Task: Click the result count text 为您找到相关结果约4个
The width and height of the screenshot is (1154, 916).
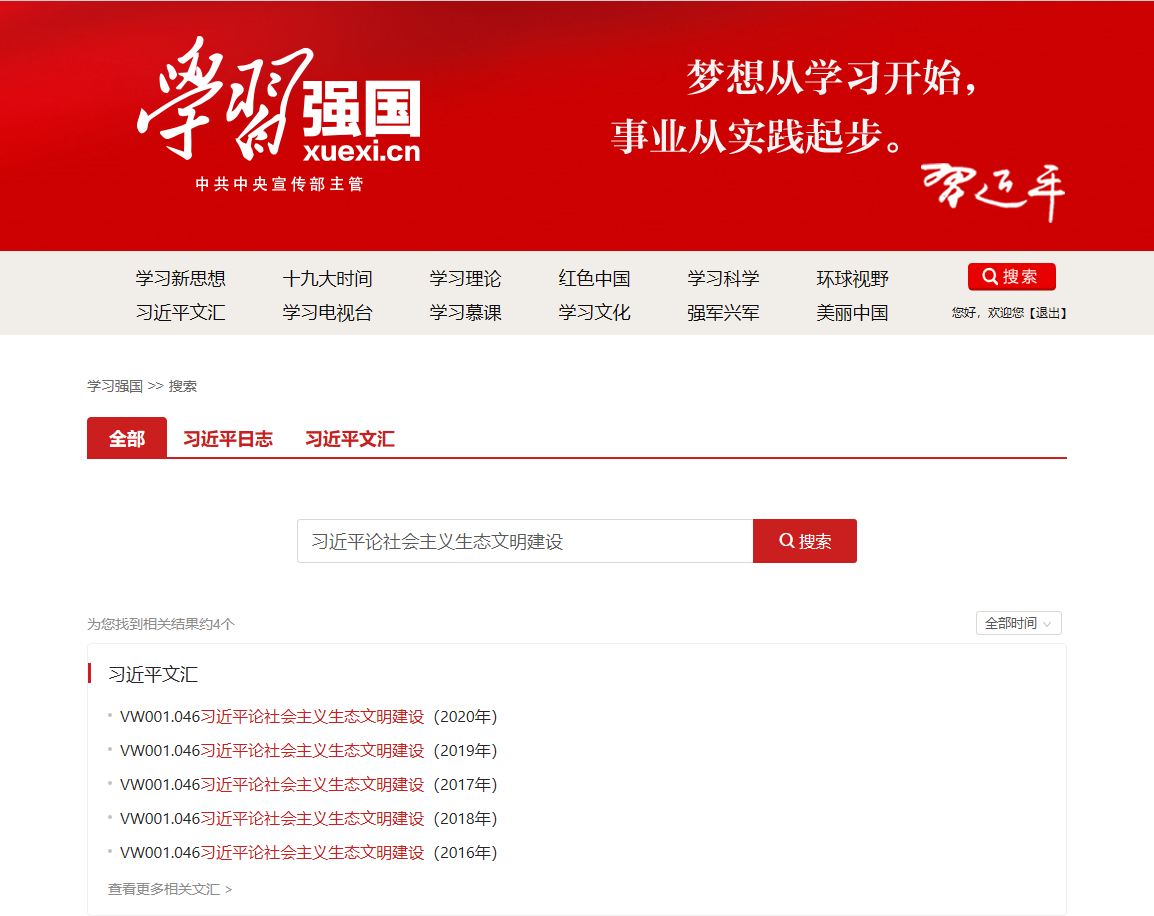Action: 160,624
